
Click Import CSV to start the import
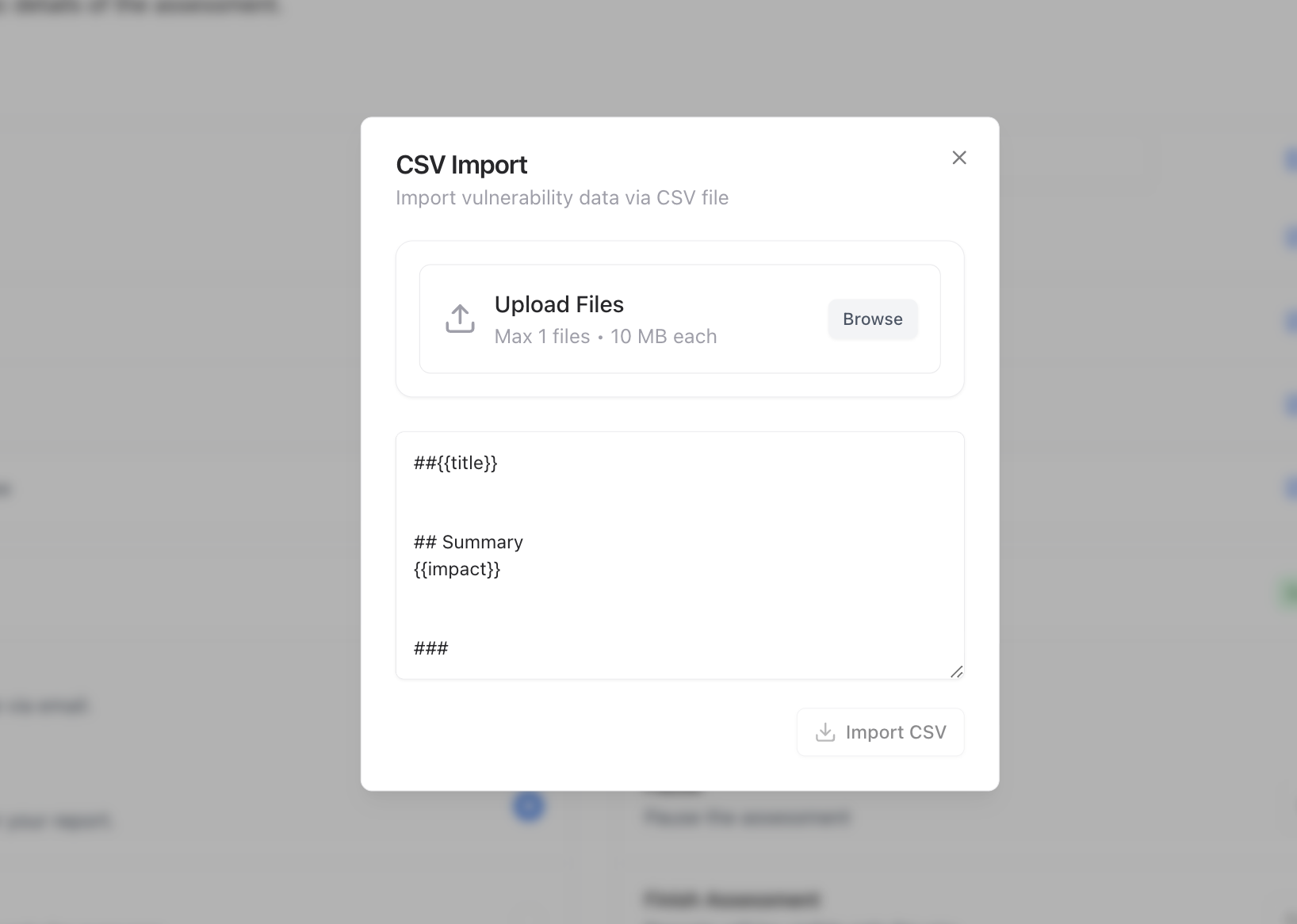click(880, 732)
